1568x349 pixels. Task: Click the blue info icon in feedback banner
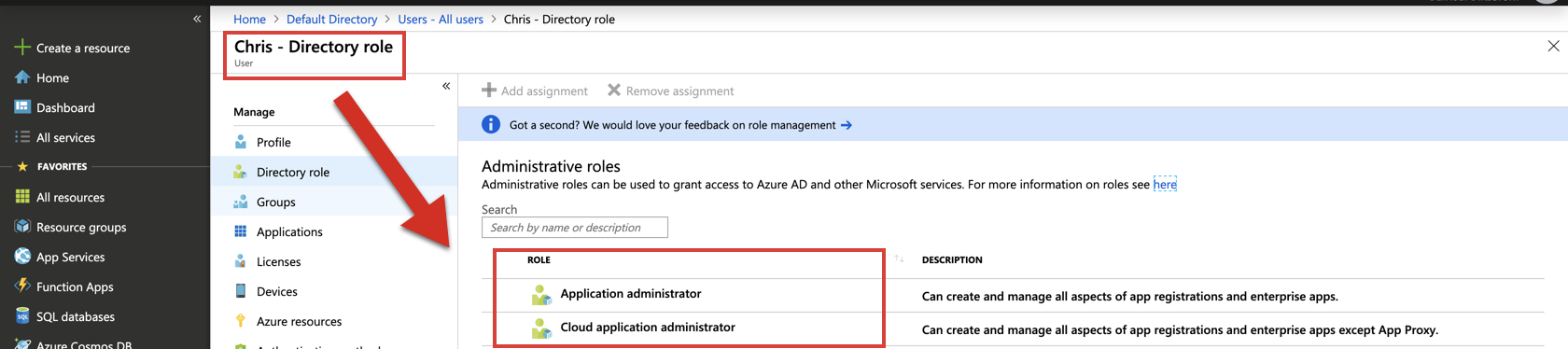(x=491, y=124)
